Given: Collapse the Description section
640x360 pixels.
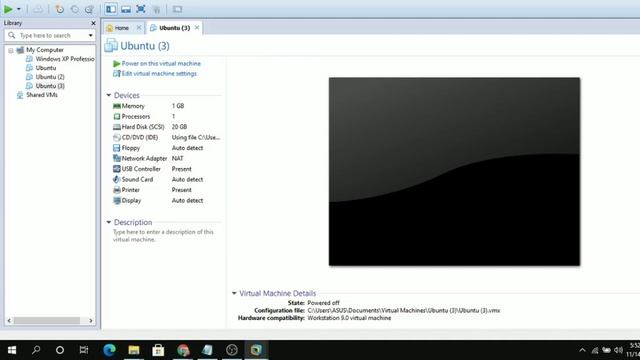Looking at the screenshot, I should point(109,222).
